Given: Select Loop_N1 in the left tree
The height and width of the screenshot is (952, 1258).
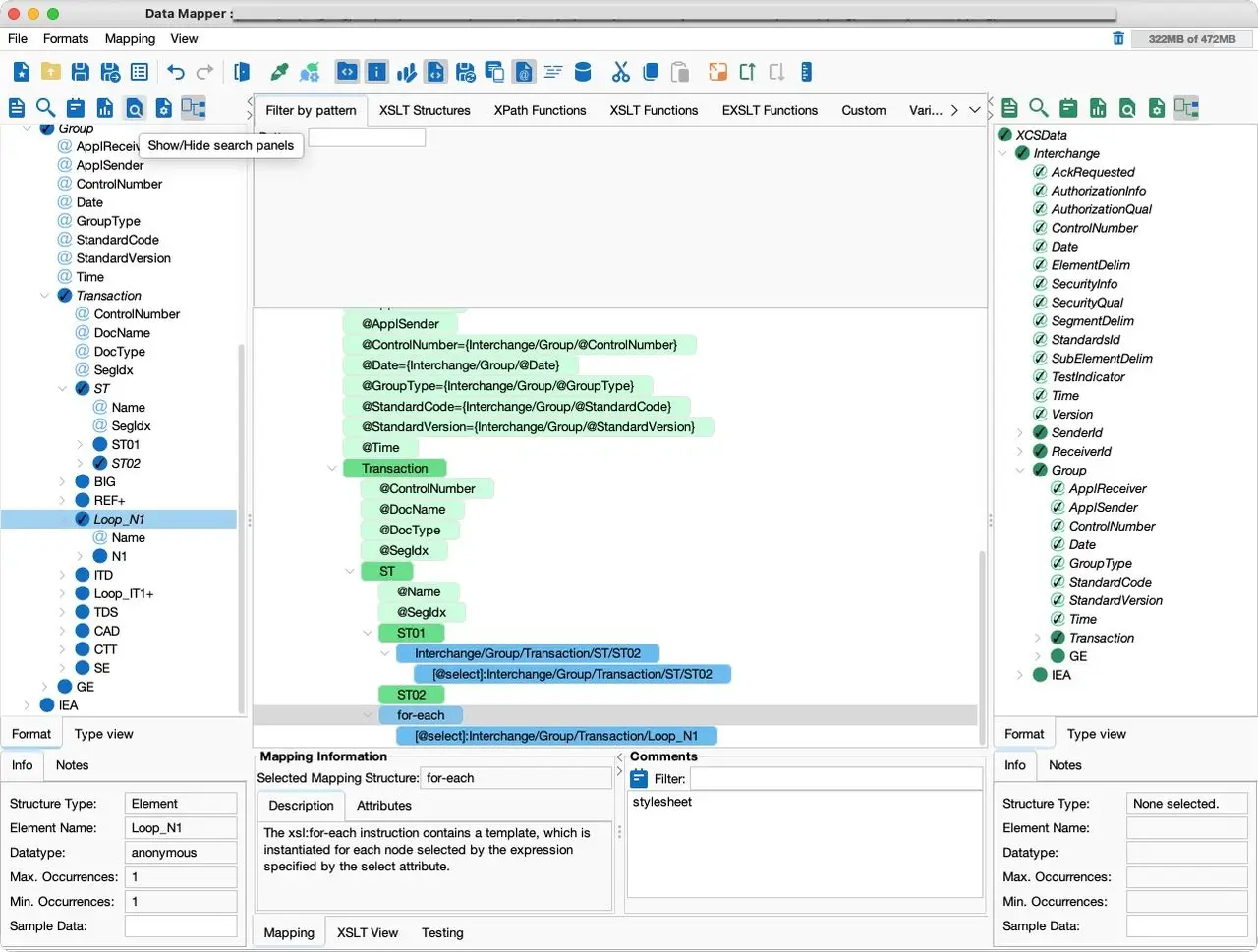Looking at the screenshot, I should 119,520.
